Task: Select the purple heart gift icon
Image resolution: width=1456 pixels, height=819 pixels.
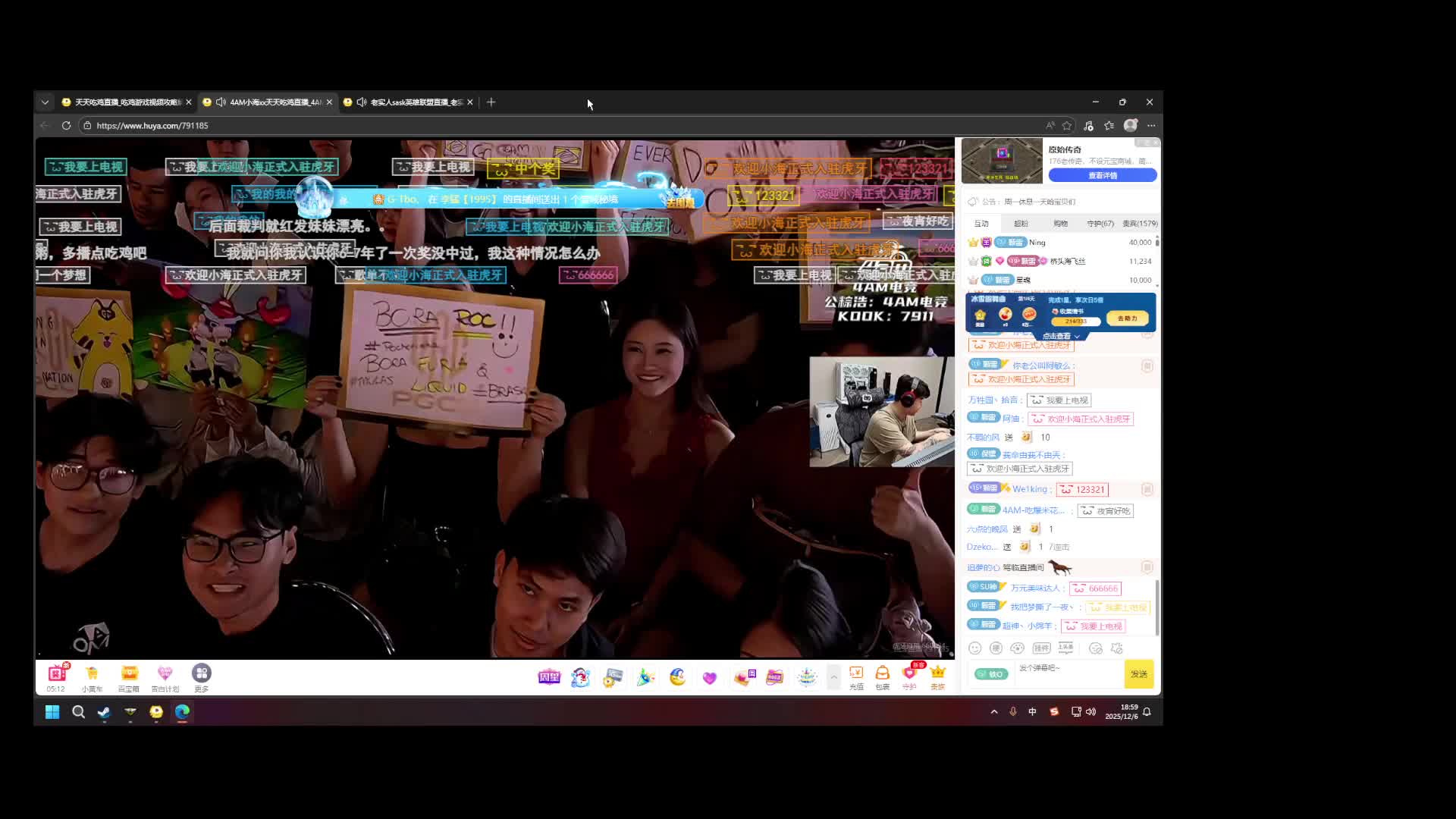Action: (x=709, y=677)
